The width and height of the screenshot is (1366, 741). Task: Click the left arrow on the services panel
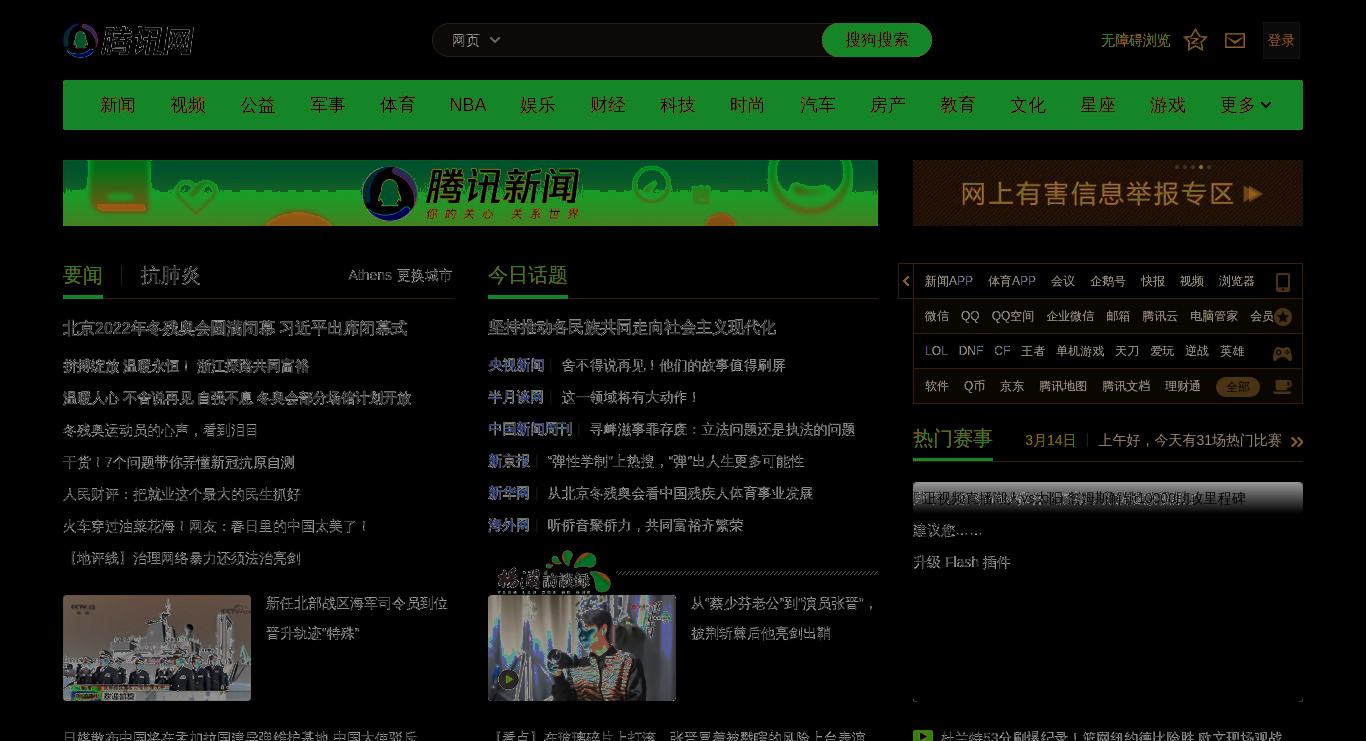pos(906,282)
